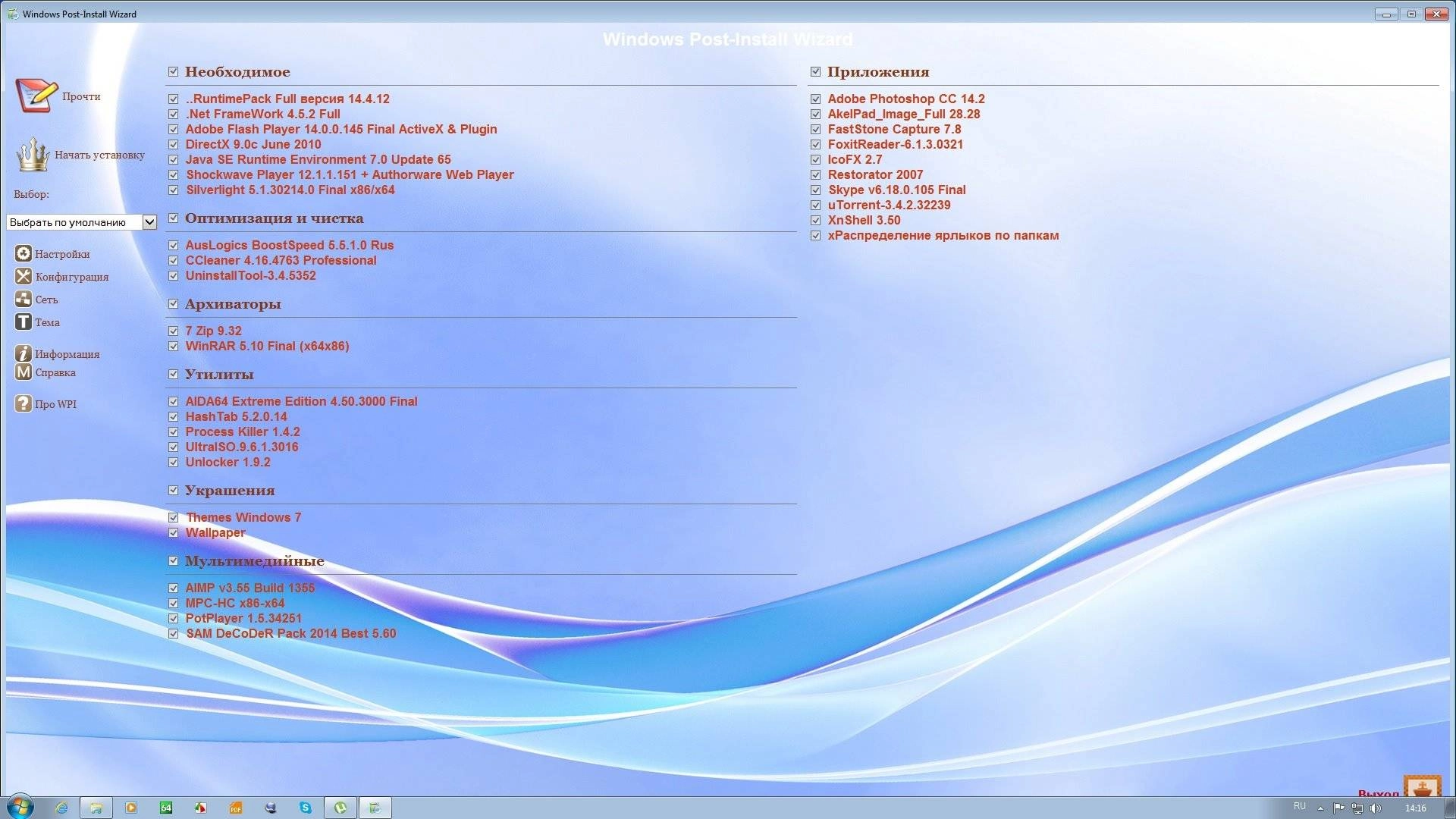1456x819 pixels.
Task: Click Начать установку label
Action: point(99,155)
